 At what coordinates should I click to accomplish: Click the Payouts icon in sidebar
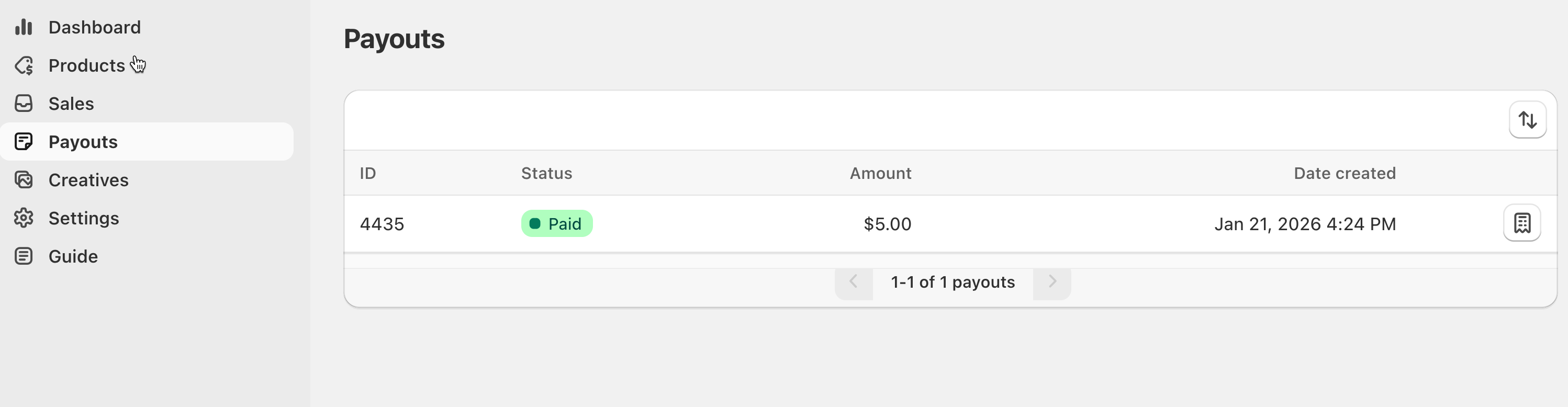point(24,142)
